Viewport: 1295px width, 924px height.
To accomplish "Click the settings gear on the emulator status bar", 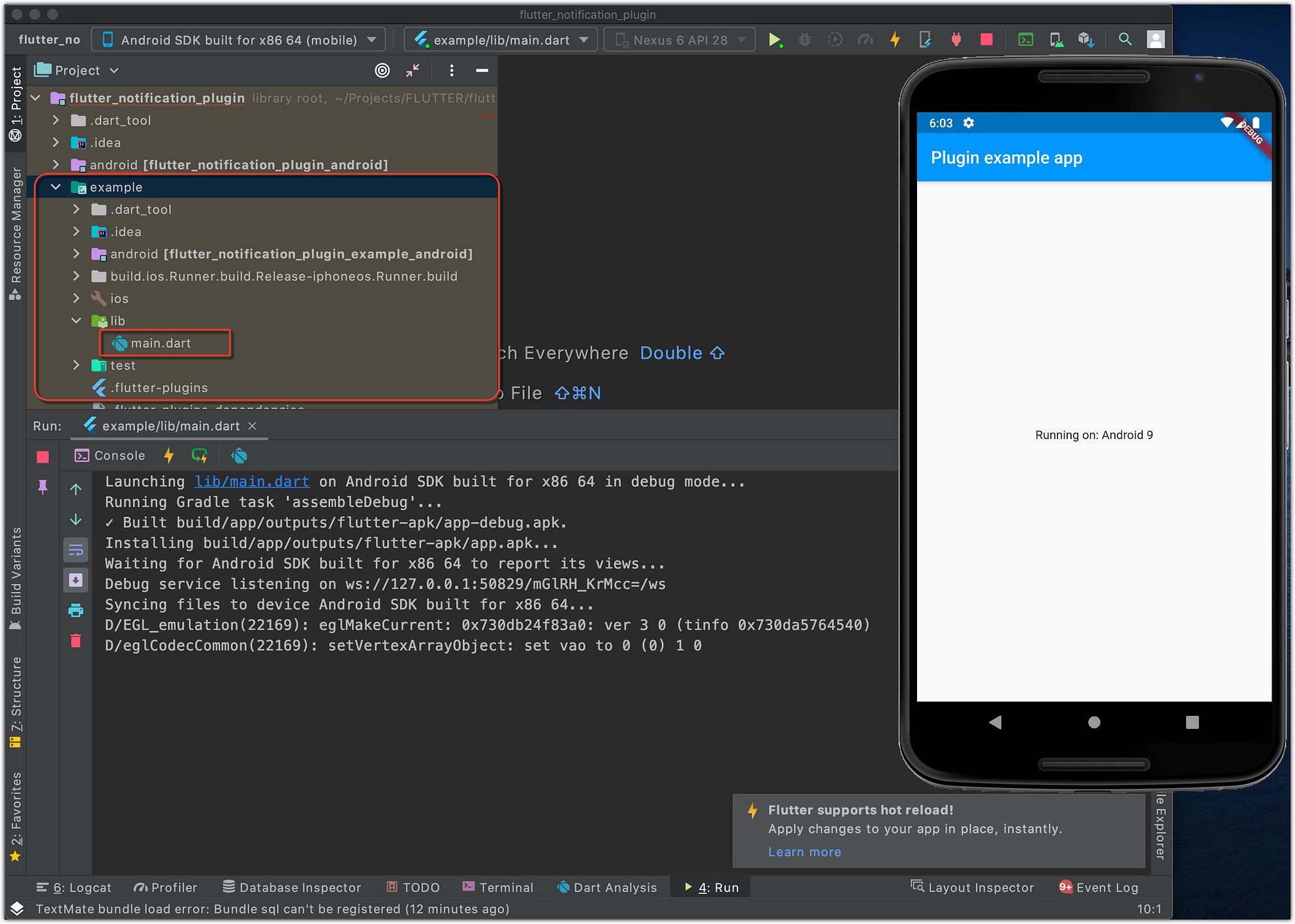I will tap(968, 123).
